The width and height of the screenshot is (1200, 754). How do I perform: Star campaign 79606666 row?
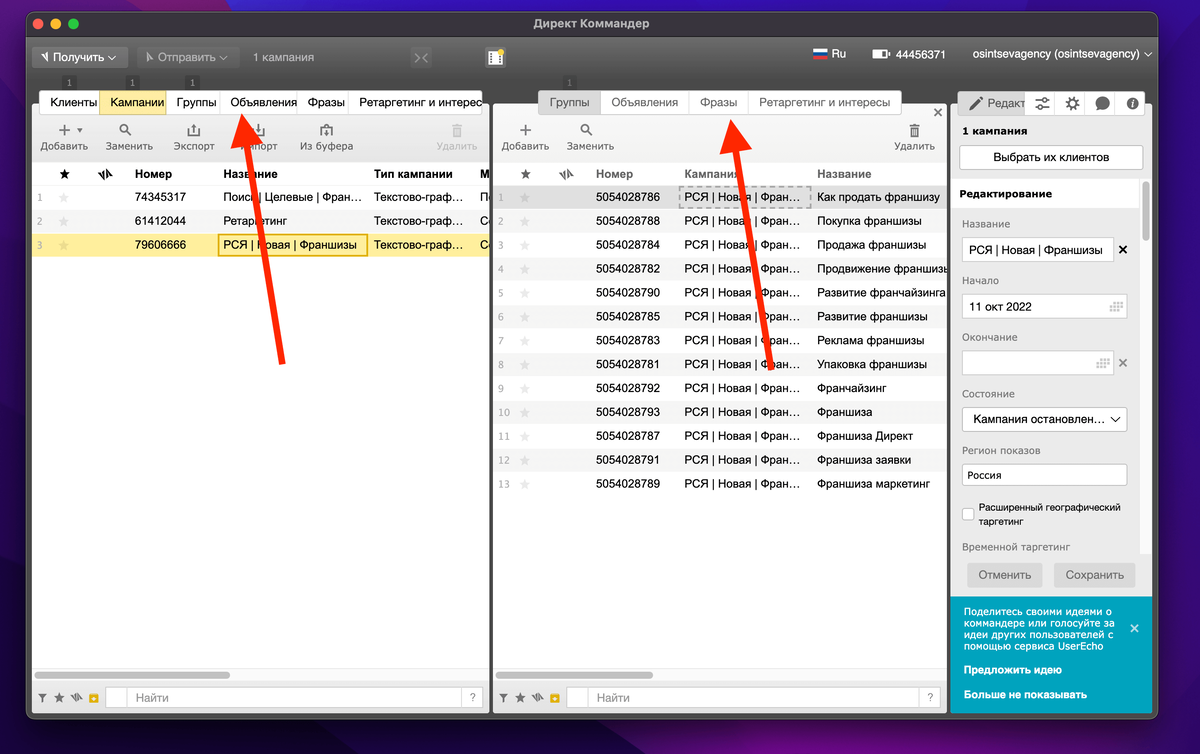(64, 245)
